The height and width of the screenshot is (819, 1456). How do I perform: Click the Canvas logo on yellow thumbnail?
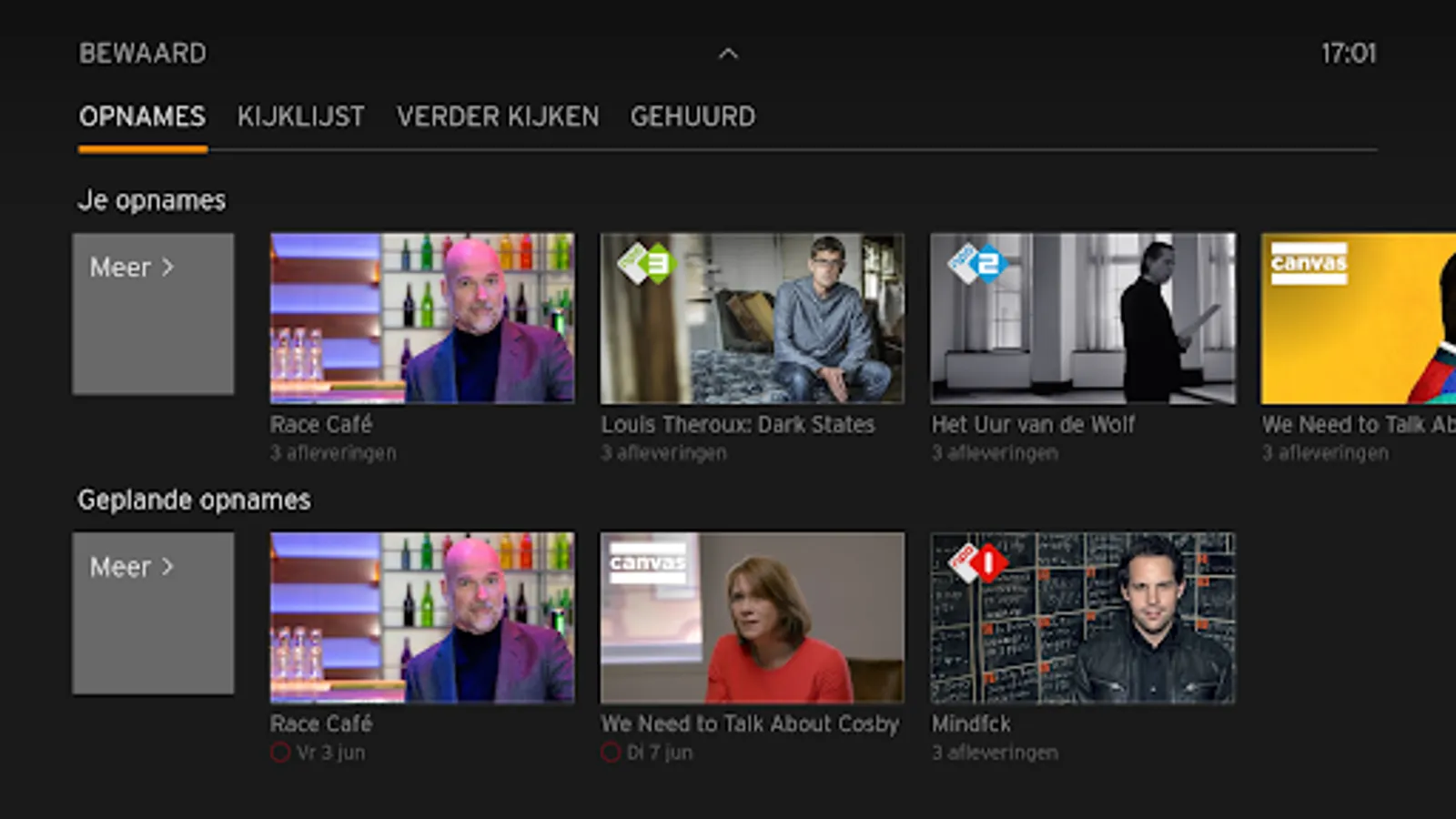click(1309, 263)
